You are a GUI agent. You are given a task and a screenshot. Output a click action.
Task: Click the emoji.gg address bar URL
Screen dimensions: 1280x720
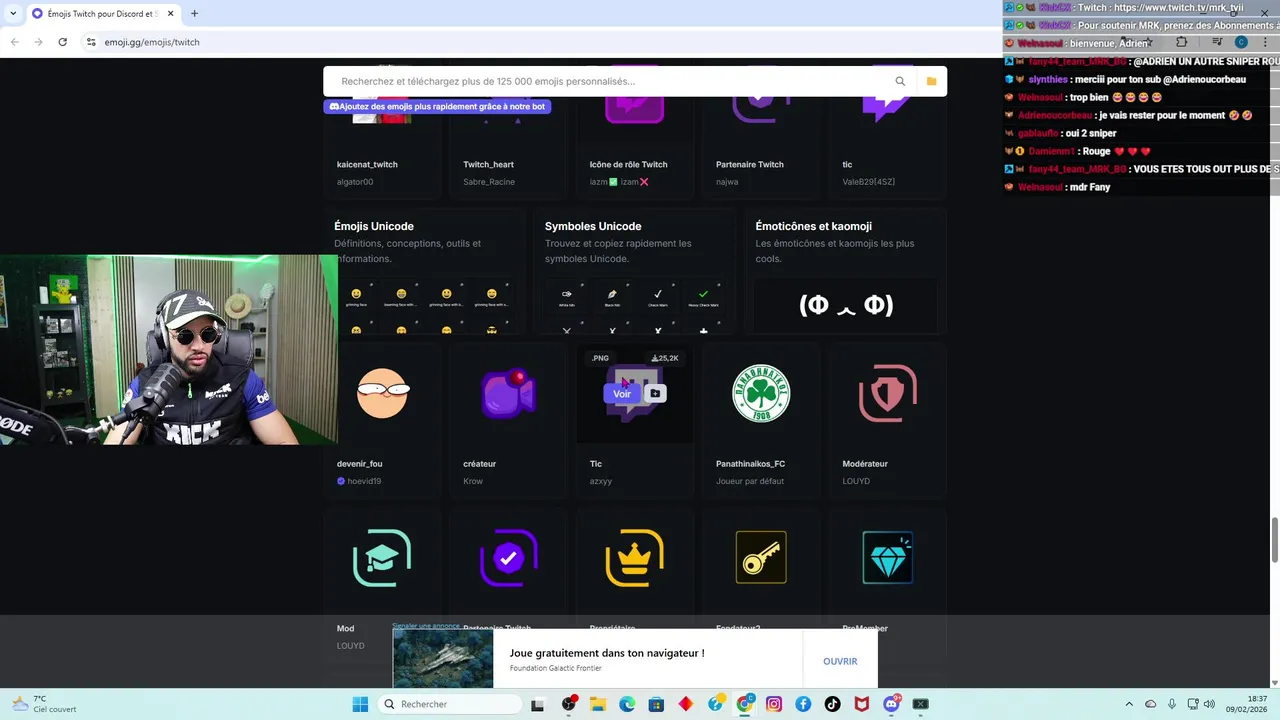tap(152, 42)
